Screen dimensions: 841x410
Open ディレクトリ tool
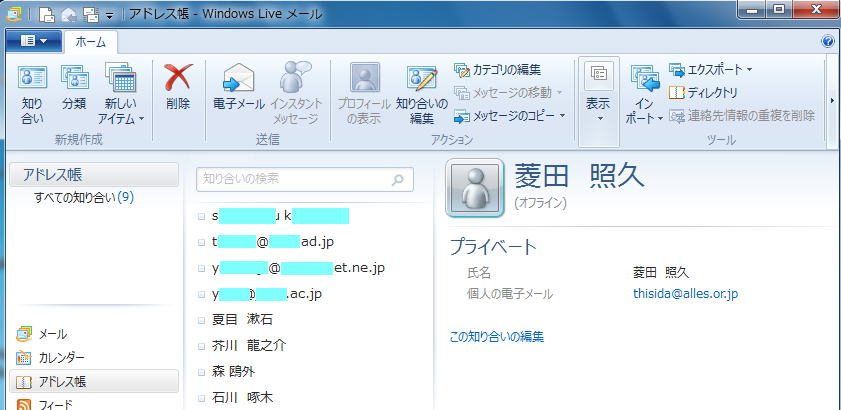tap(703, 93)
